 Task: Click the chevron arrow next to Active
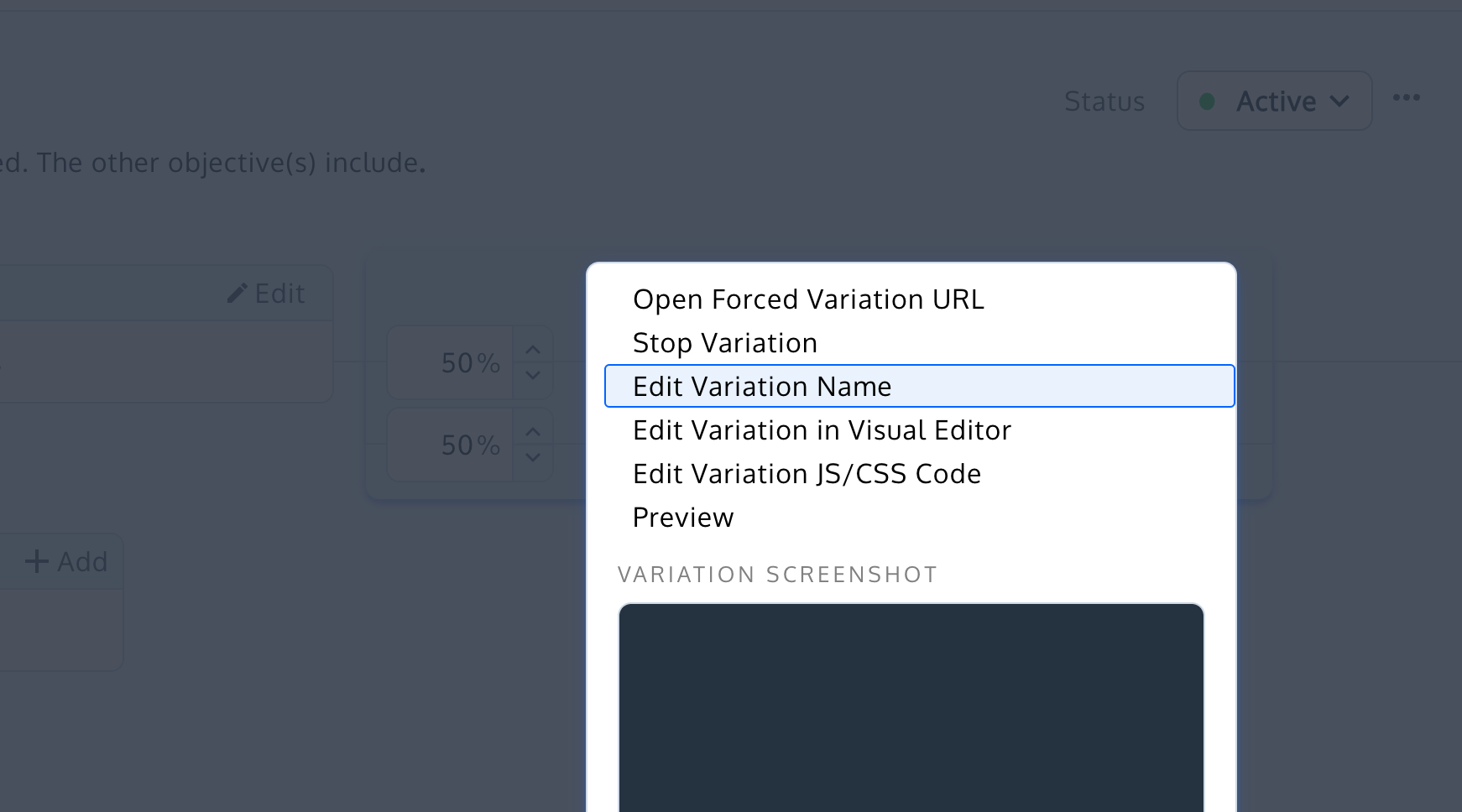click(x=1339, y=101)
